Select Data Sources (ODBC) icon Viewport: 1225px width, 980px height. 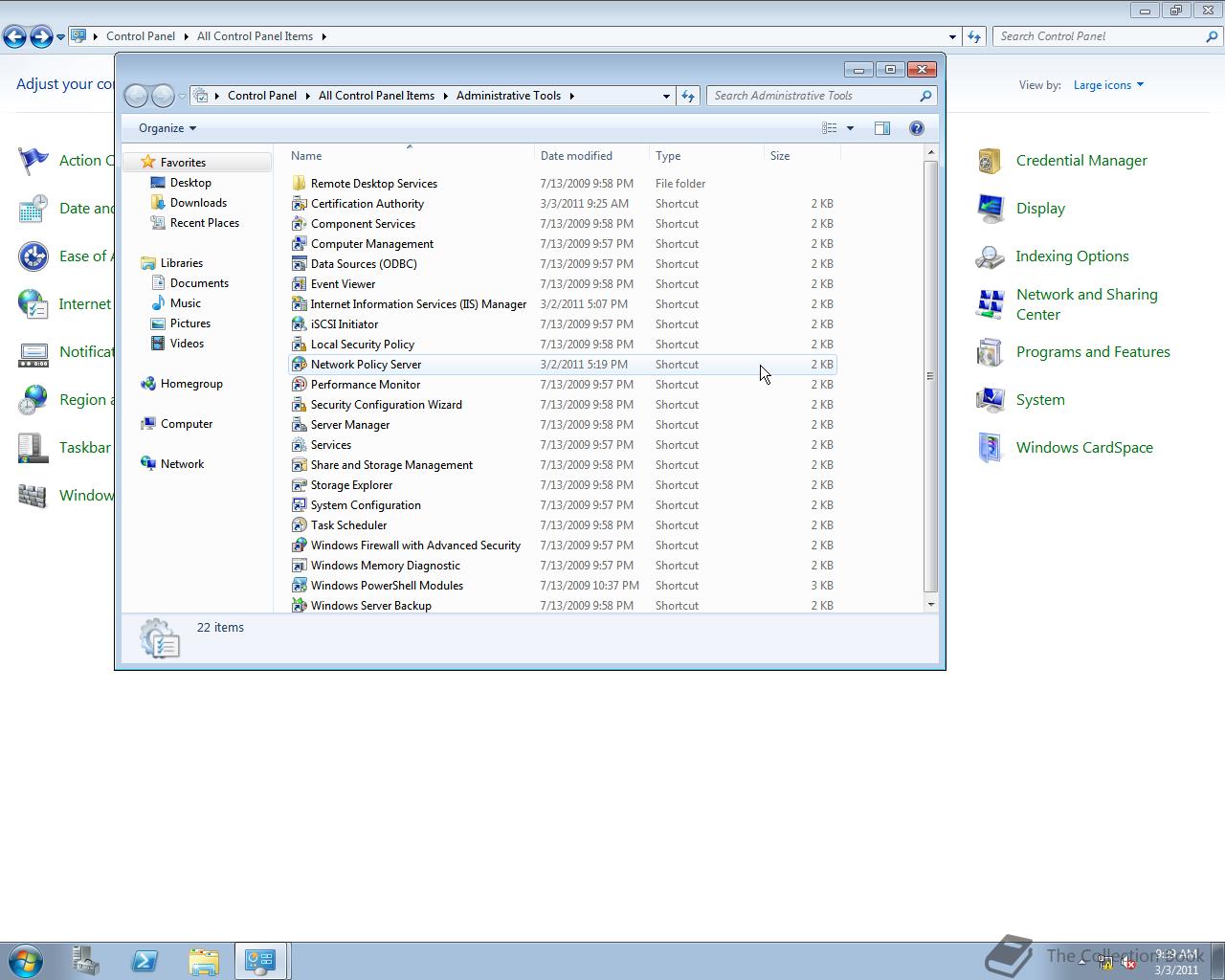(299, 264)
